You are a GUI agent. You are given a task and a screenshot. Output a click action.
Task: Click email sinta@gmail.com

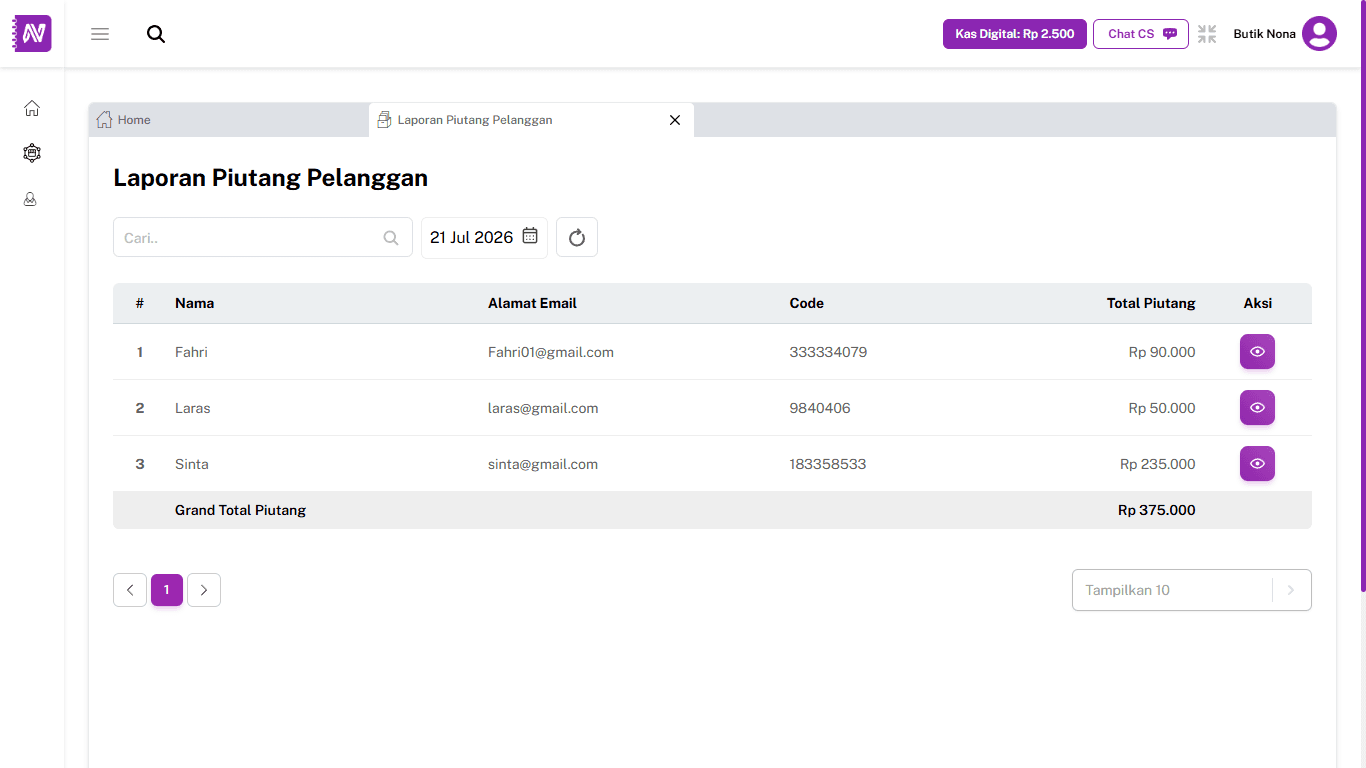coord(543,464)
